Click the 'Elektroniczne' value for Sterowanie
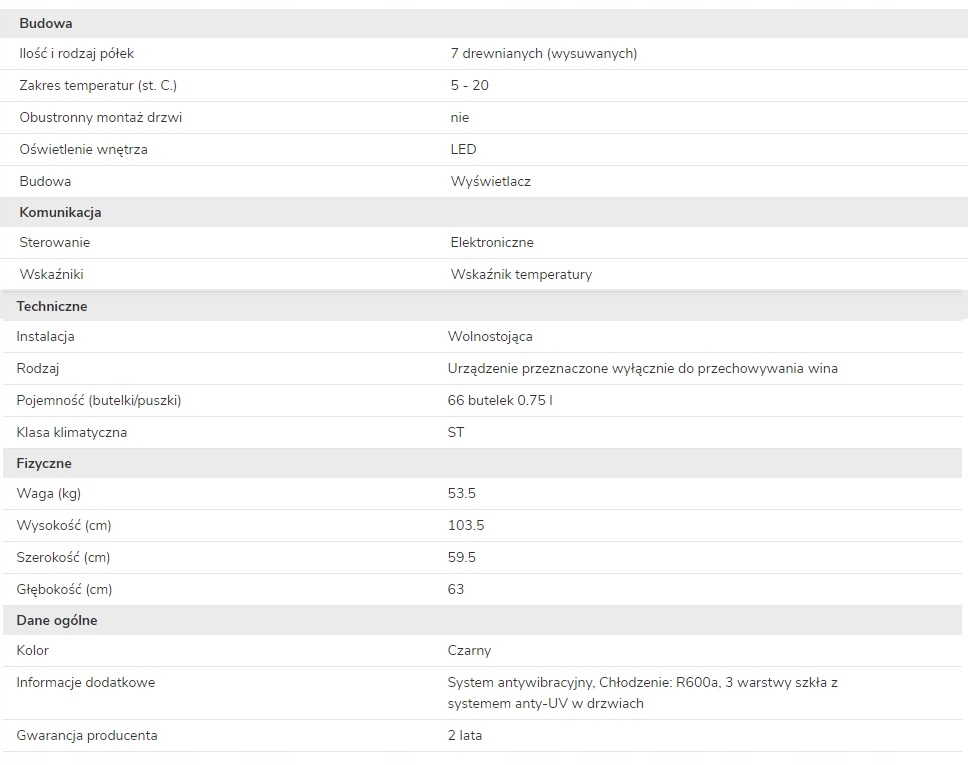The height and width of the screenshot is (765, 968). coord(492,242)
